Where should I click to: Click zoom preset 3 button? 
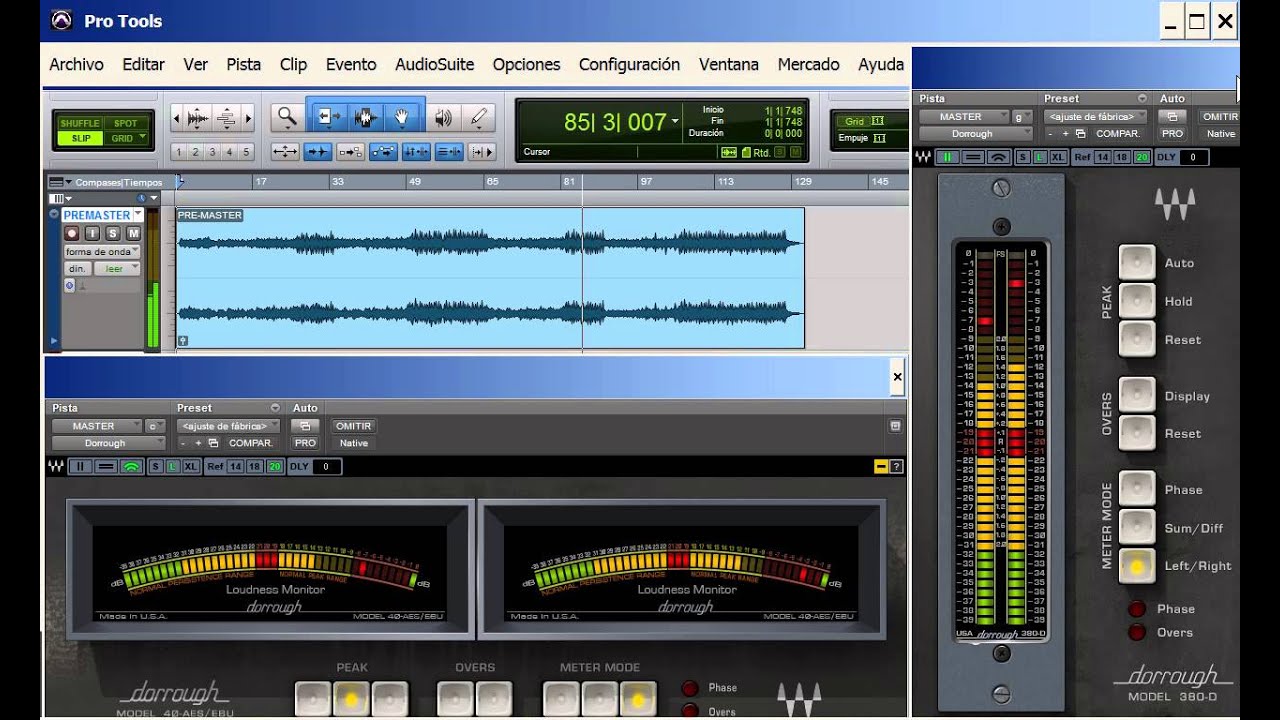click(x=212, y=152)
